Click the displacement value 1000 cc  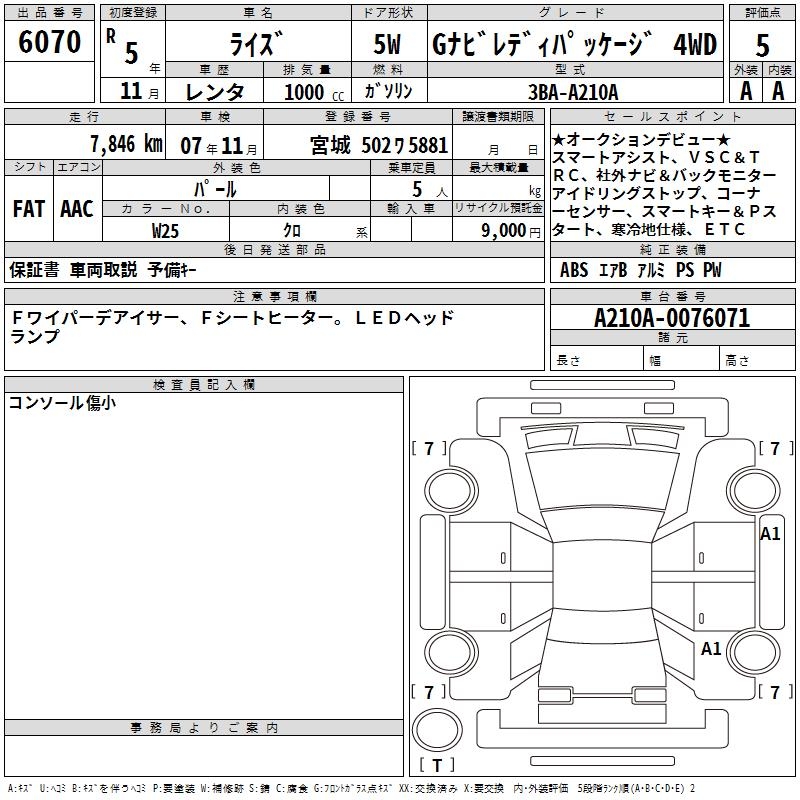click(314, 92)
